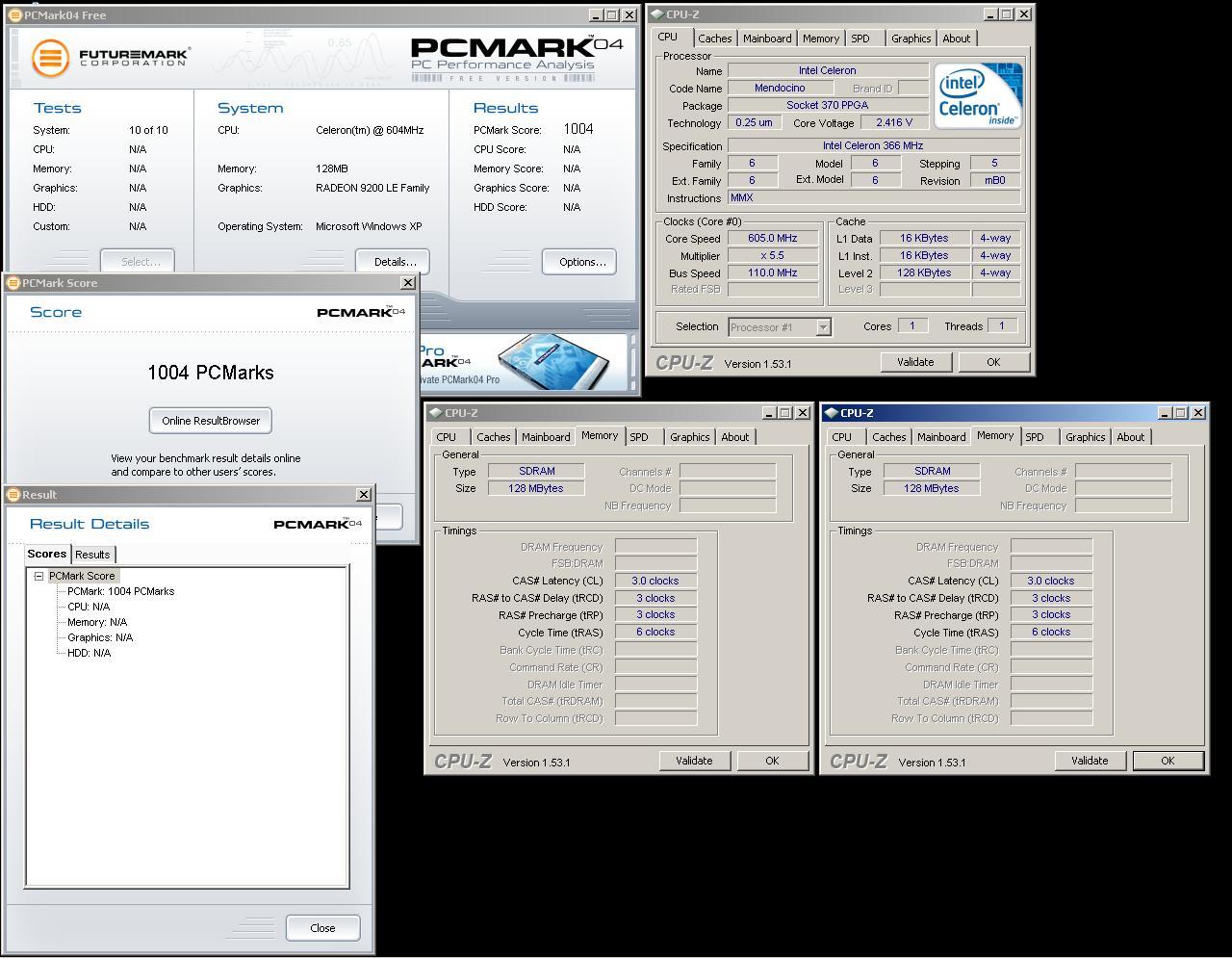The width and height of the screenshot is (1232, 958).
Task: Close the PCMark Score dialog
Action: tap(408, 283)
